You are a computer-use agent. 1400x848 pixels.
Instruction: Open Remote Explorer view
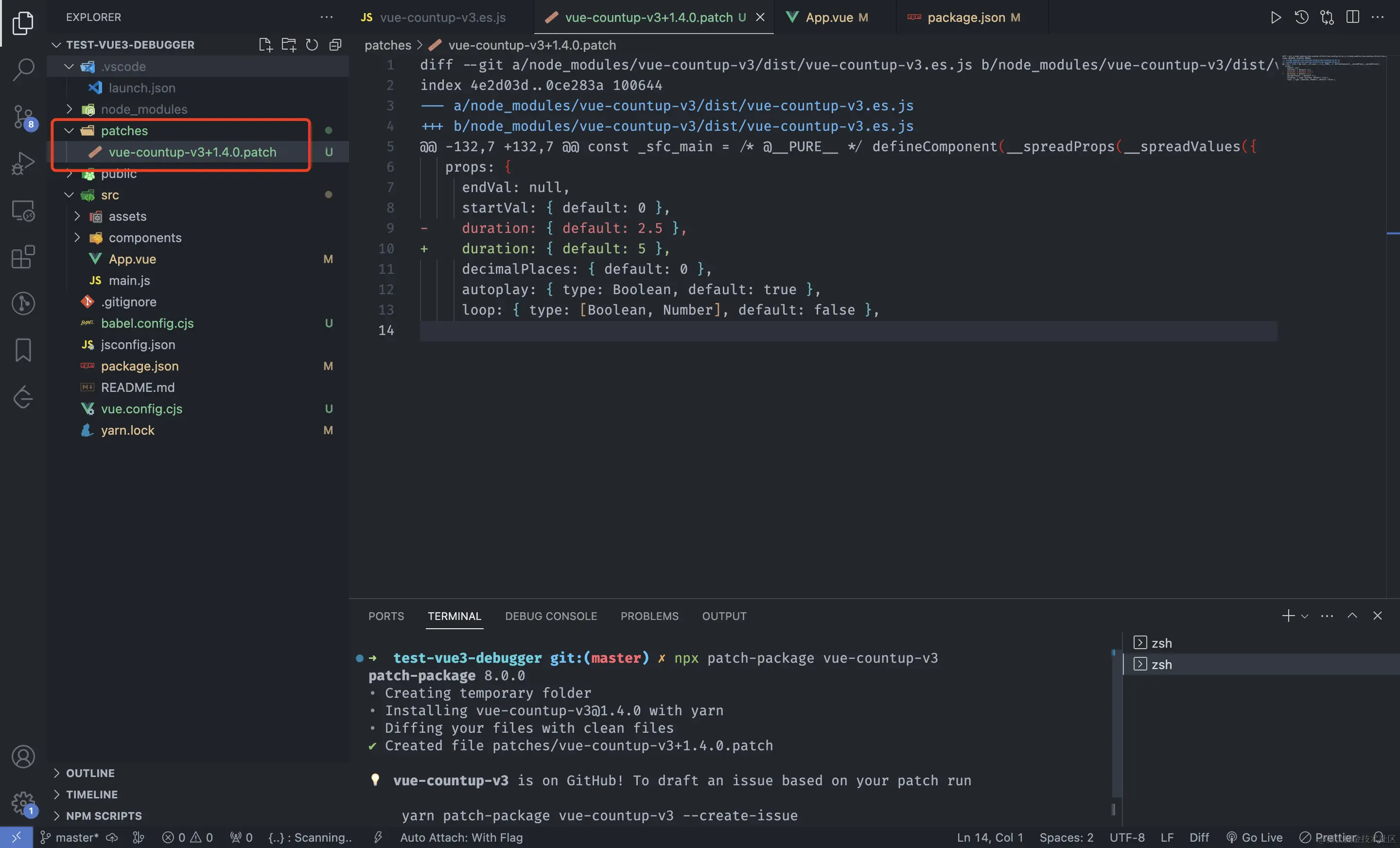click(23, 210)
